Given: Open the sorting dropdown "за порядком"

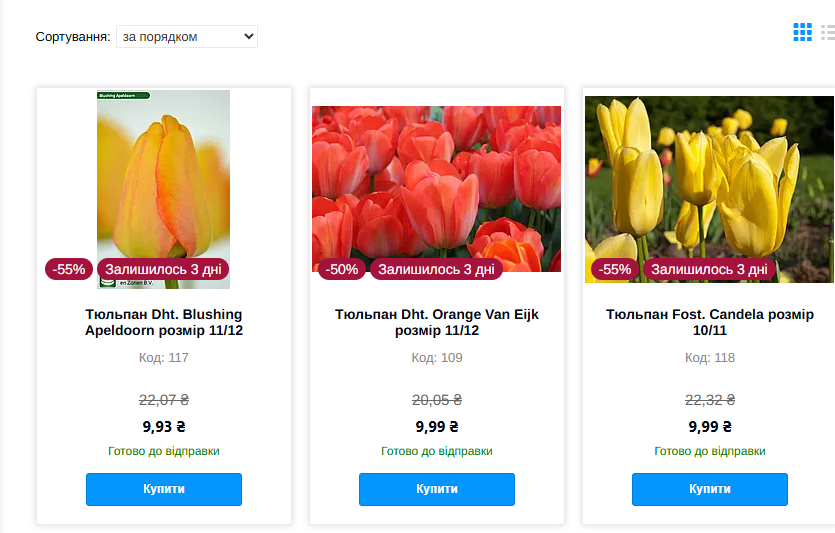Looking at the screenshot, I should click(187, 37).
